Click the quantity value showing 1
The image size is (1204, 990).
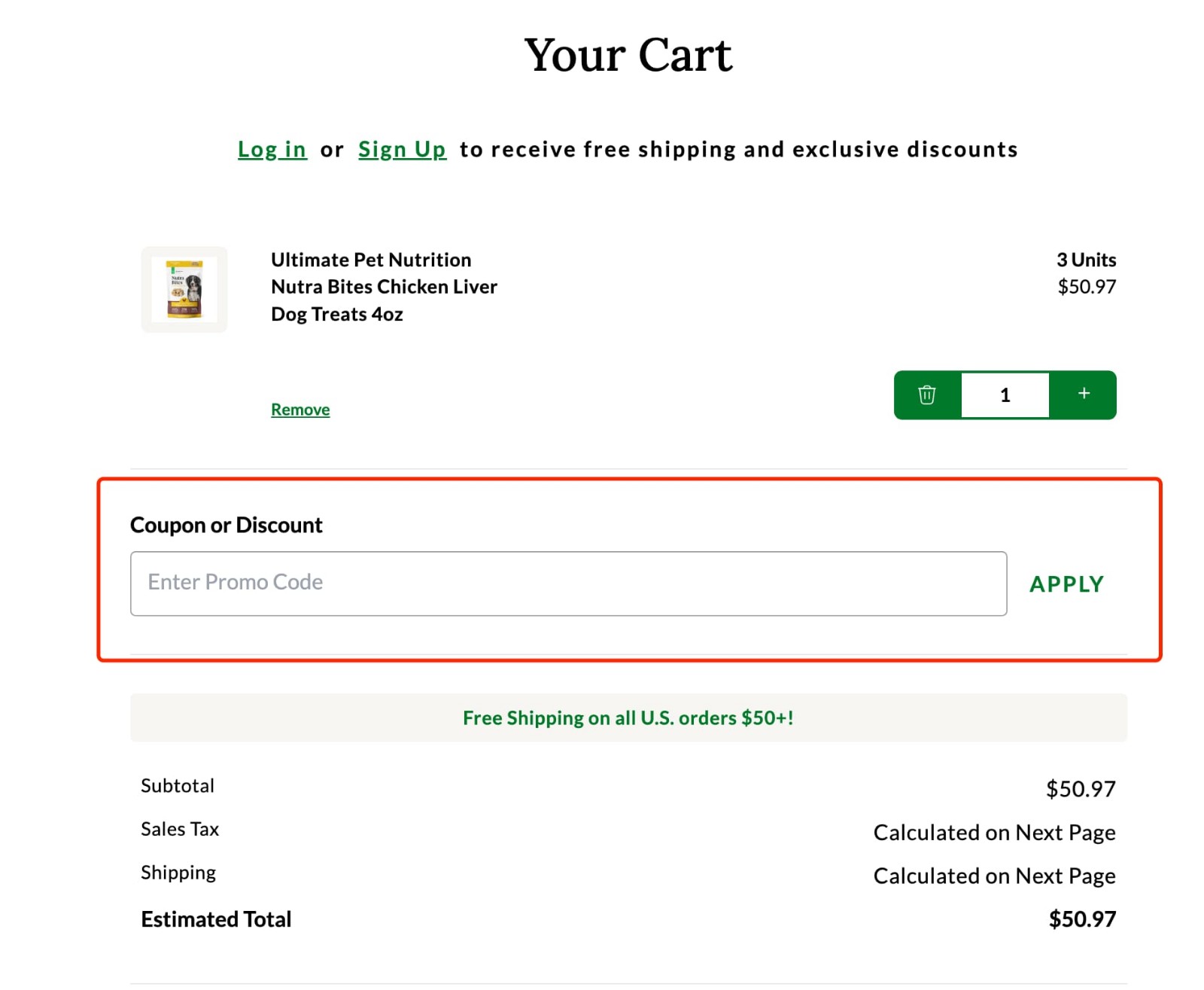click(1005, 394)
